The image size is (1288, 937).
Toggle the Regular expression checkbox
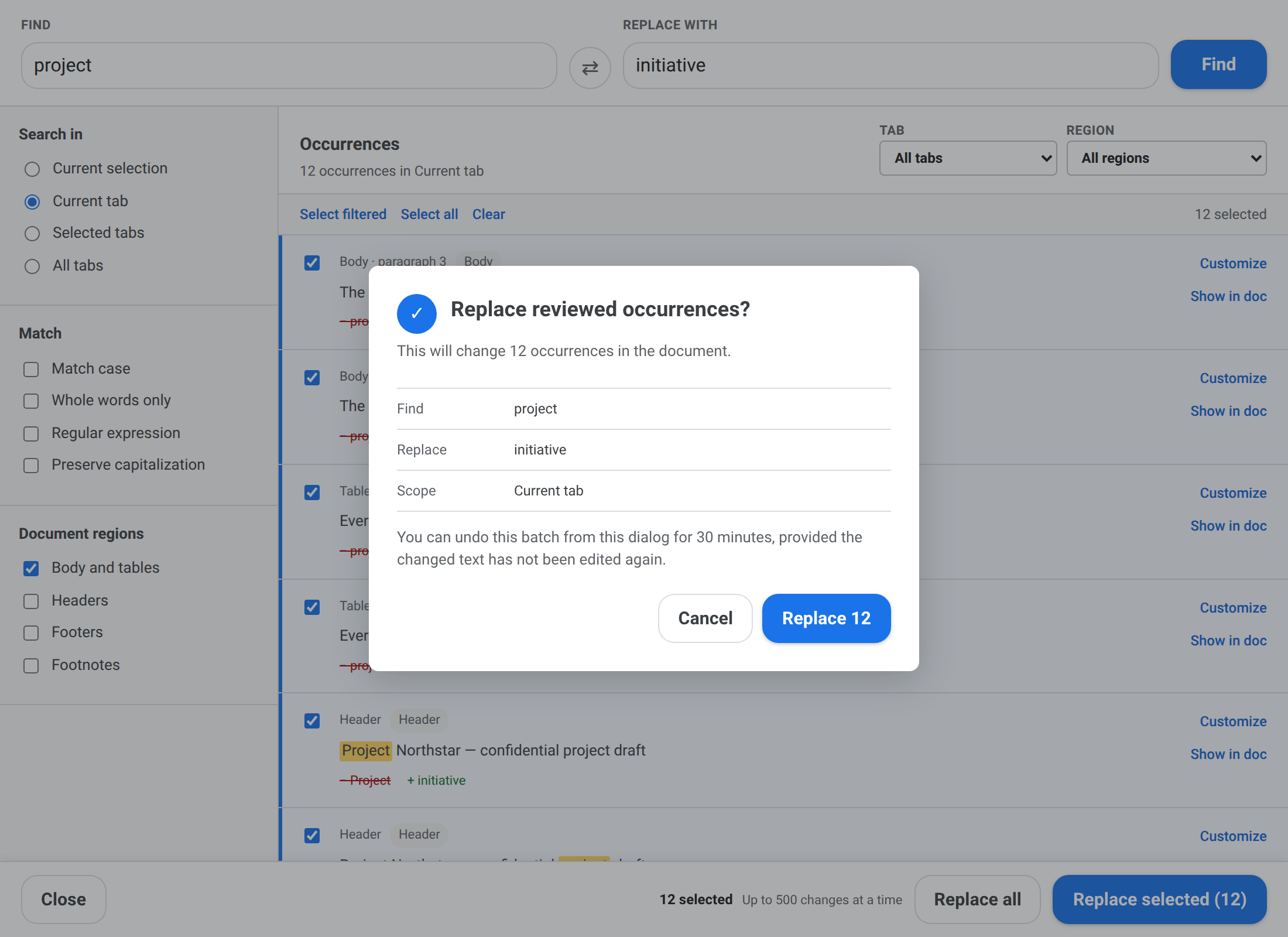(31, 434)
